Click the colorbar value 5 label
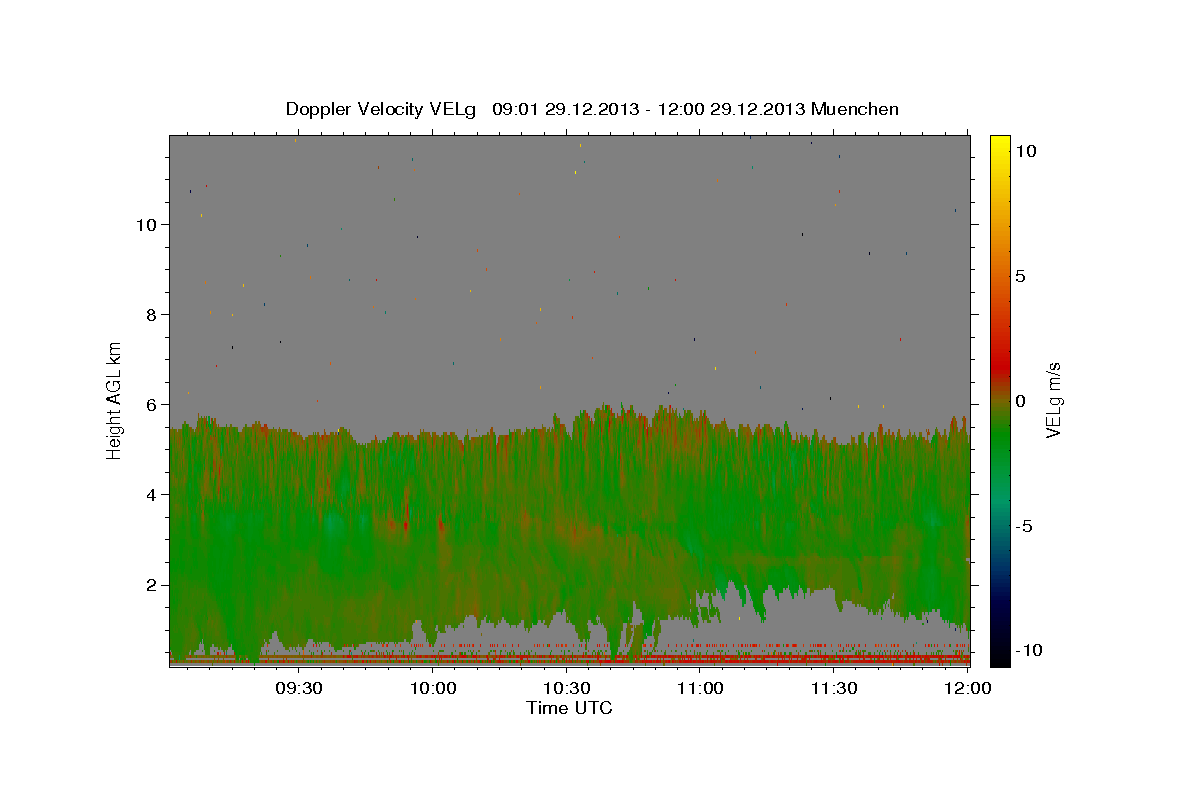Screen dimensions: 1200x800 point(1020,276)
